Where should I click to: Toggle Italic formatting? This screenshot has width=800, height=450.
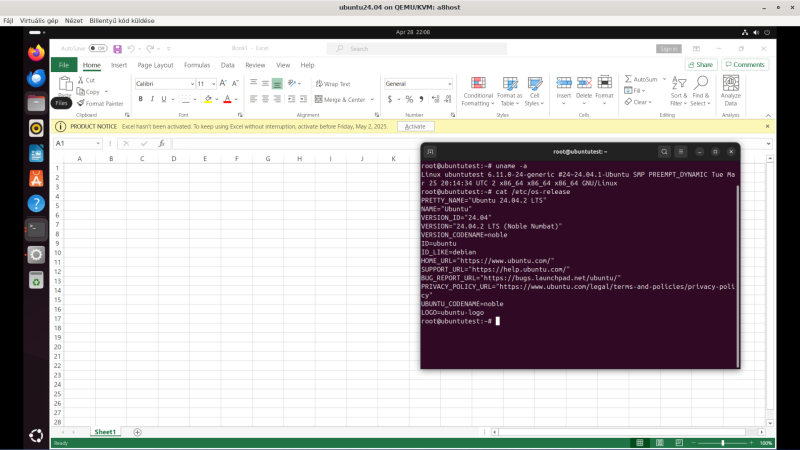[152, 99]
